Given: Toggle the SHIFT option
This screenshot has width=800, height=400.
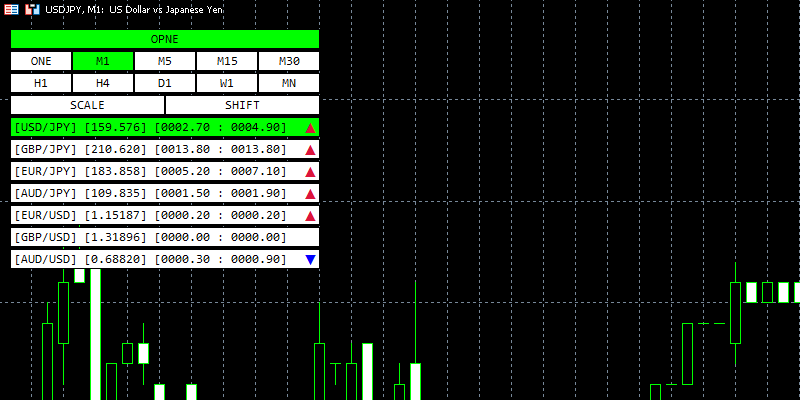Looking at the screenshot, I should coord(242,105).
